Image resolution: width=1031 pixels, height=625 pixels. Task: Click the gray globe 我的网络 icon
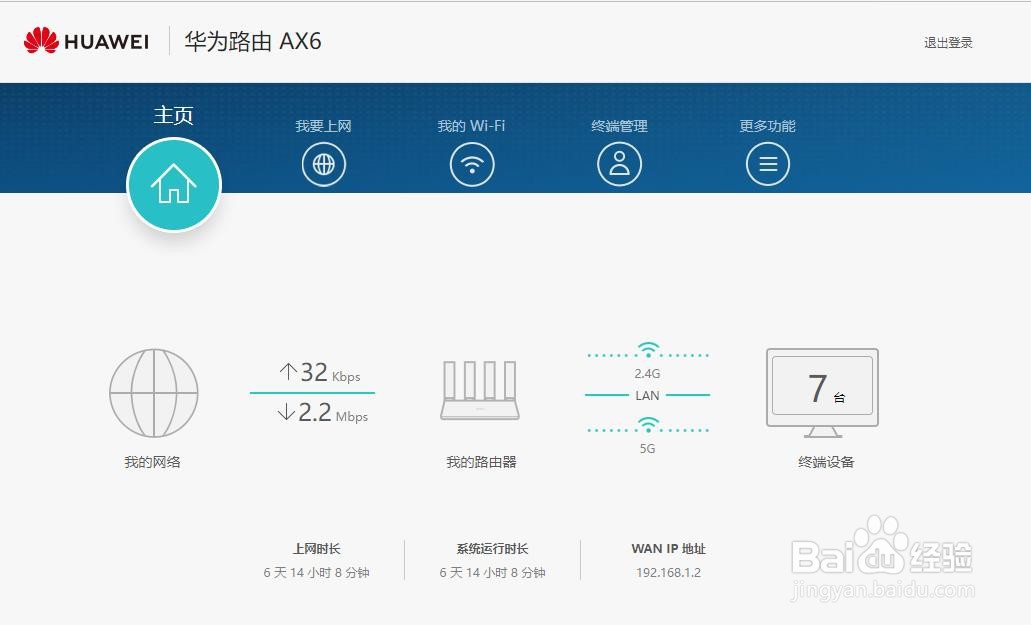(x=153, y=393)
